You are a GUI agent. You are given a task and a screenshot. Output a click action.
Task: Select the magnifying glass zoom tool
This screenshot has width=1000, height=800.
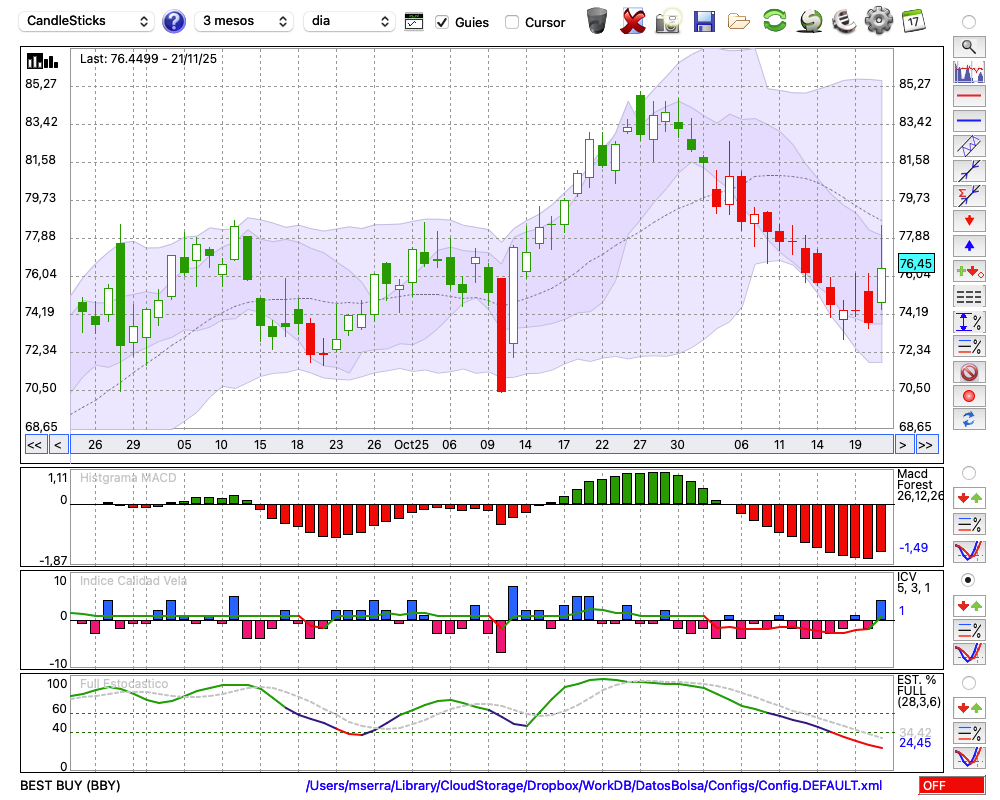[968, 46]
